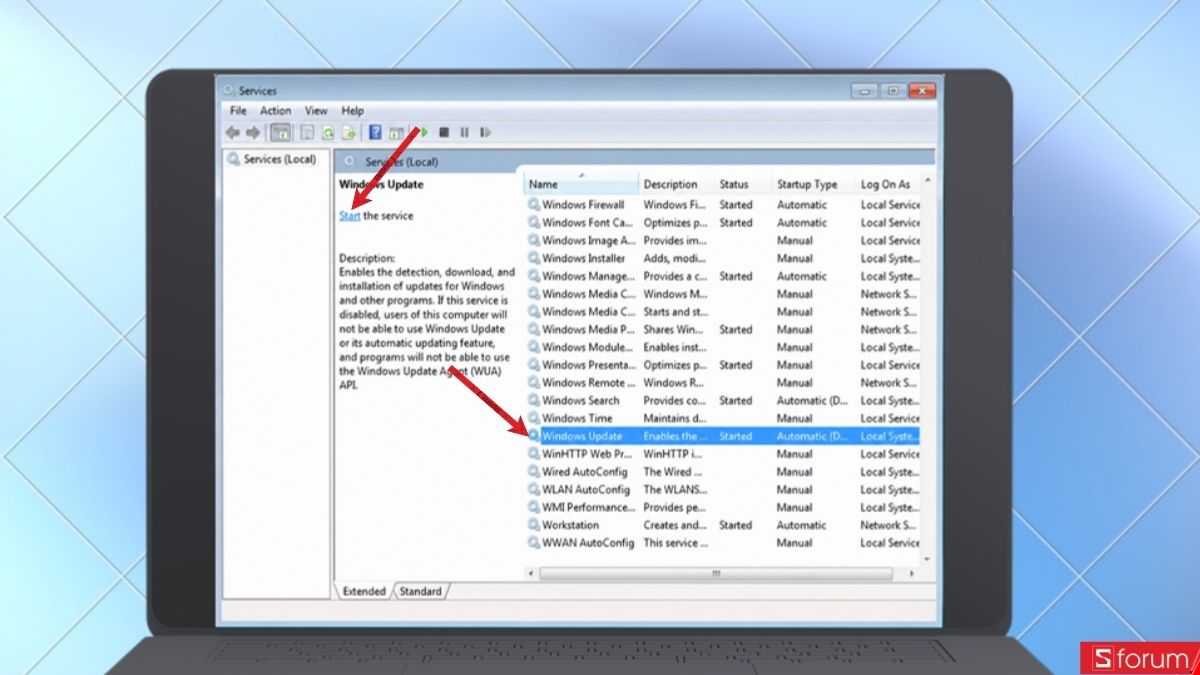This screenshot has width=1200, height=675.
Task: Sort by the Log On As column header
Action: (x=887, y=184)
